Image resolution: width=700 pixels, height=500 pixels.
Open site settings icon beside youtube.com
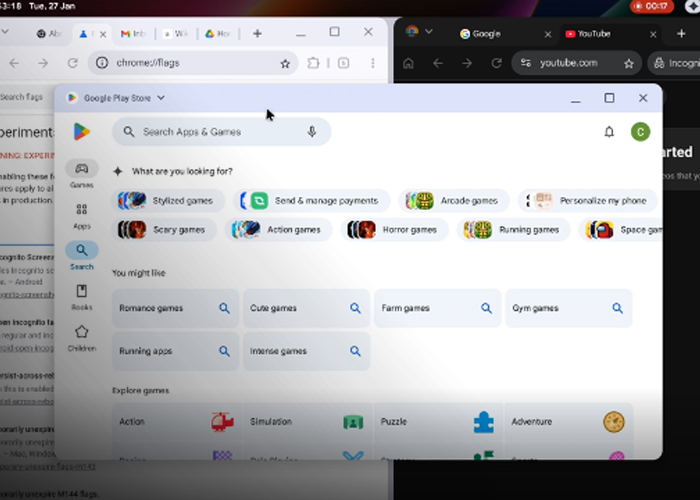coord(526,63)
